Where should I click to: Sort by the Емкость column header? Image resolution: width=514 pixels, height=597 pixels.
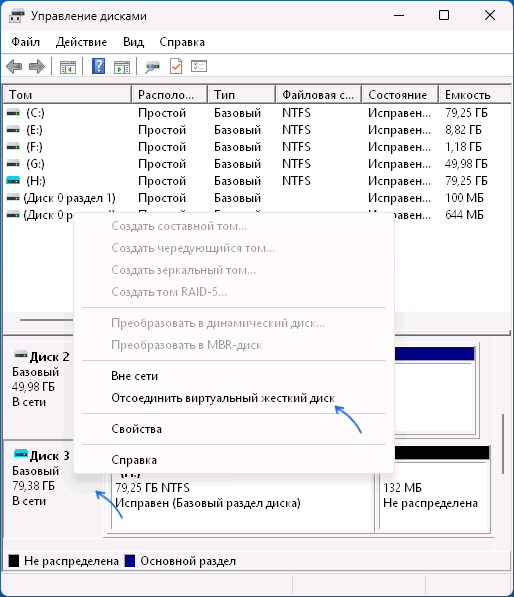(474, 94)
